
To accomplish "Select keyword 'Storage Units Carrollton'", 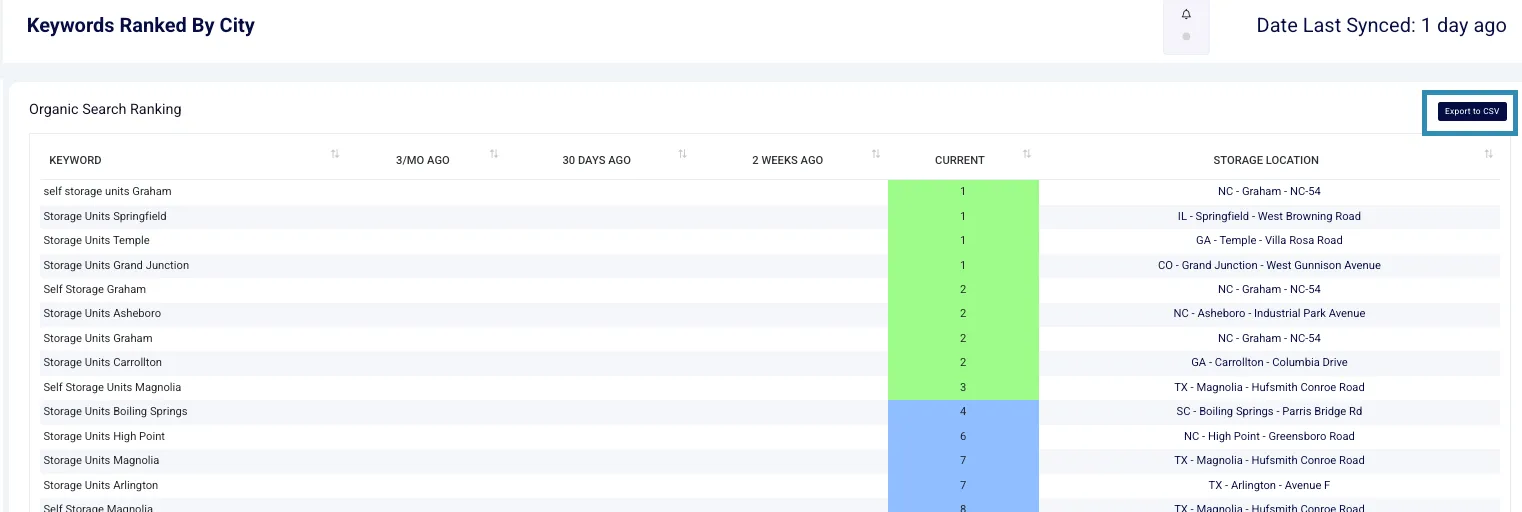I will point(102,362).
